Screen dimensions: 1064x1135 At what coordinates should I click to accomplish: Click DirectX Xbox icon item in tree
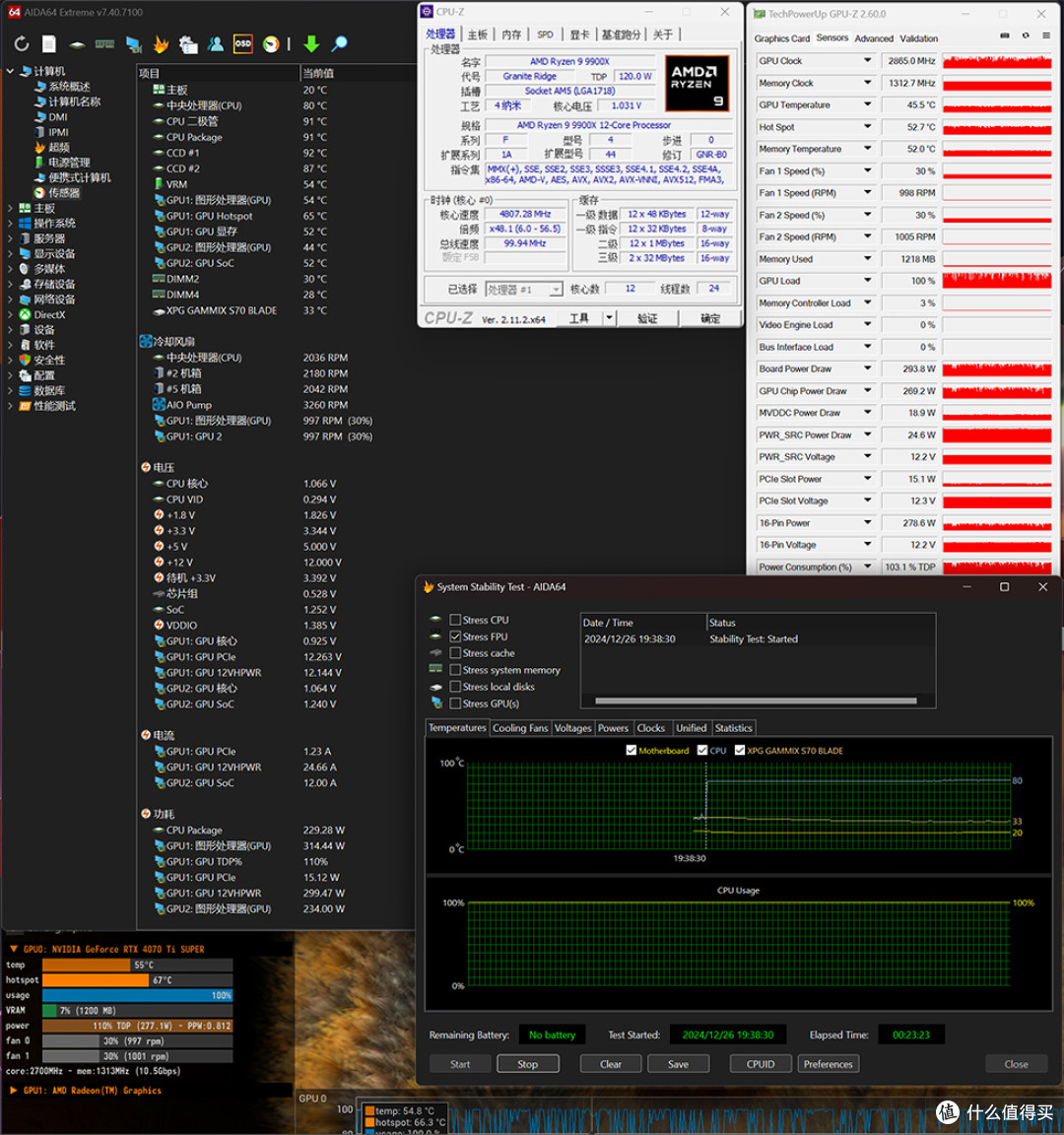(x=42, y=315)
